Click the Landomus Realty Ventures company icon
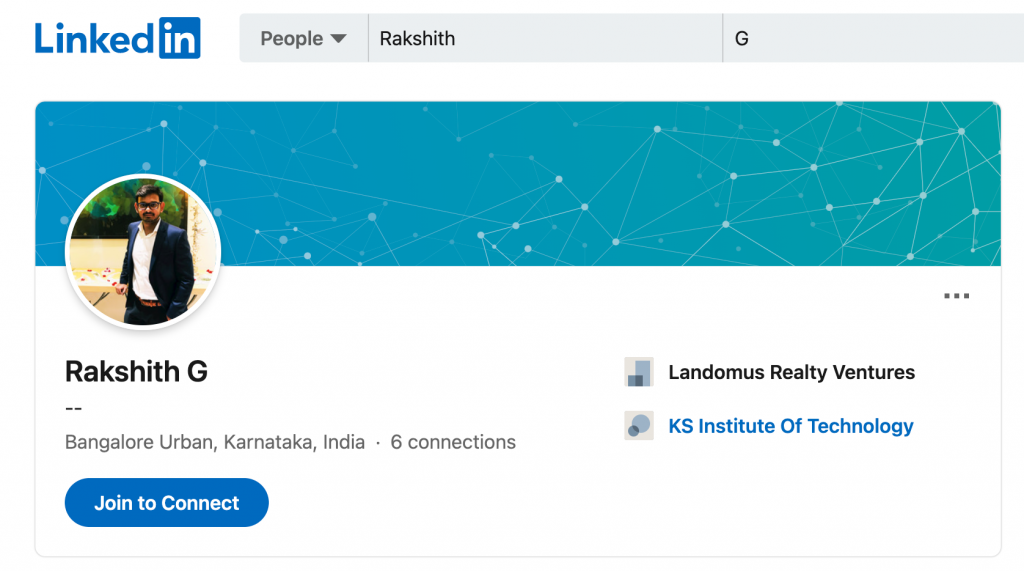Screen dimensions: 1024x571 [639, 373]
